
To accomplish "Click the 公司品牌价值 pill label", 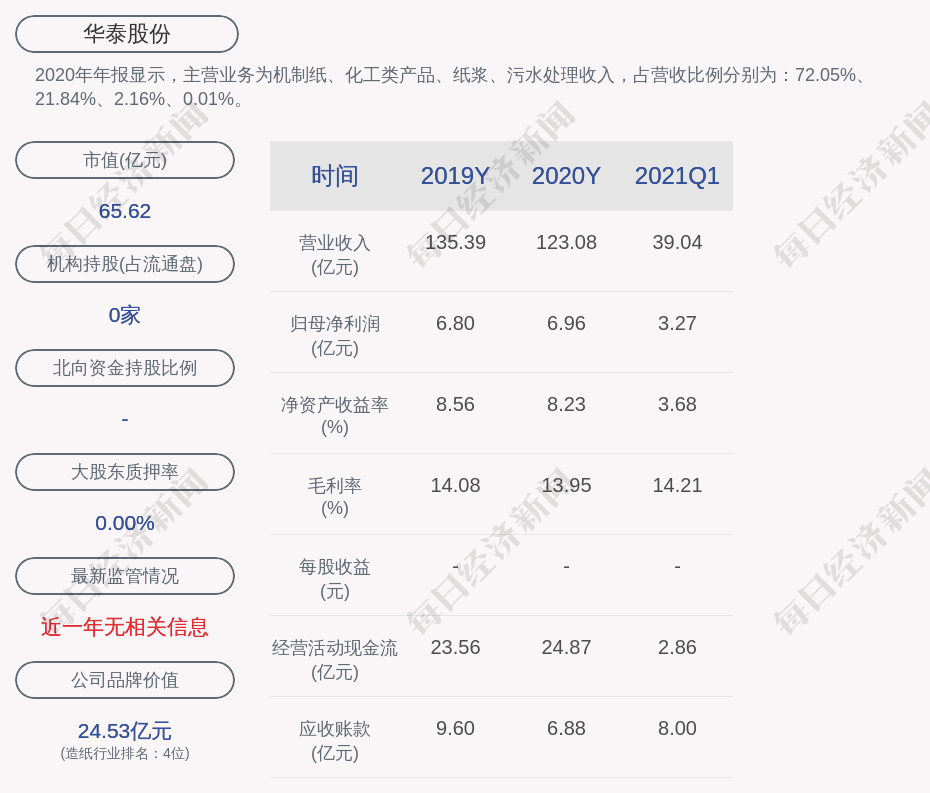I will (125, 680).
